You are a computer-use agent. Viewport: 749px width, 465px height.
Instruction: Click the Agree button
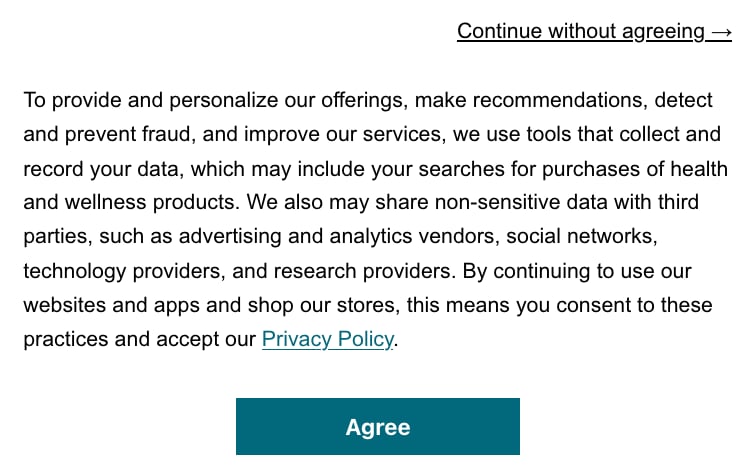(x=377, y=427)
